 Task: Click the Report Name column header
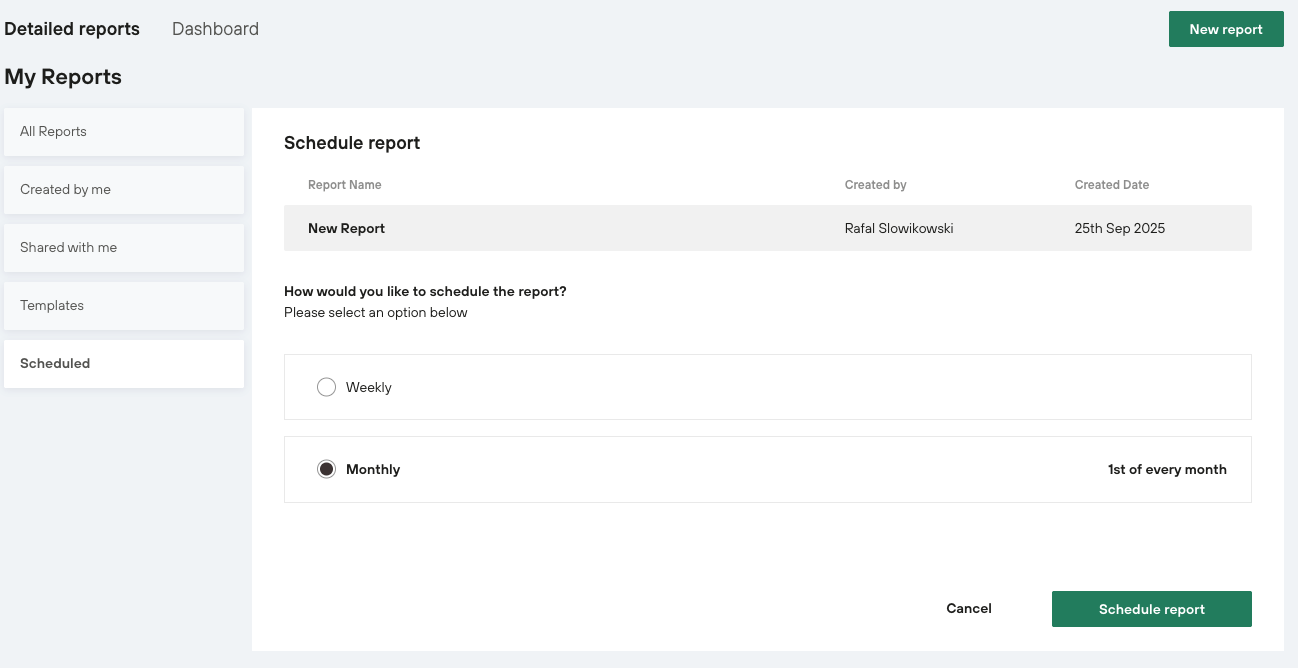tap(344, 185)
